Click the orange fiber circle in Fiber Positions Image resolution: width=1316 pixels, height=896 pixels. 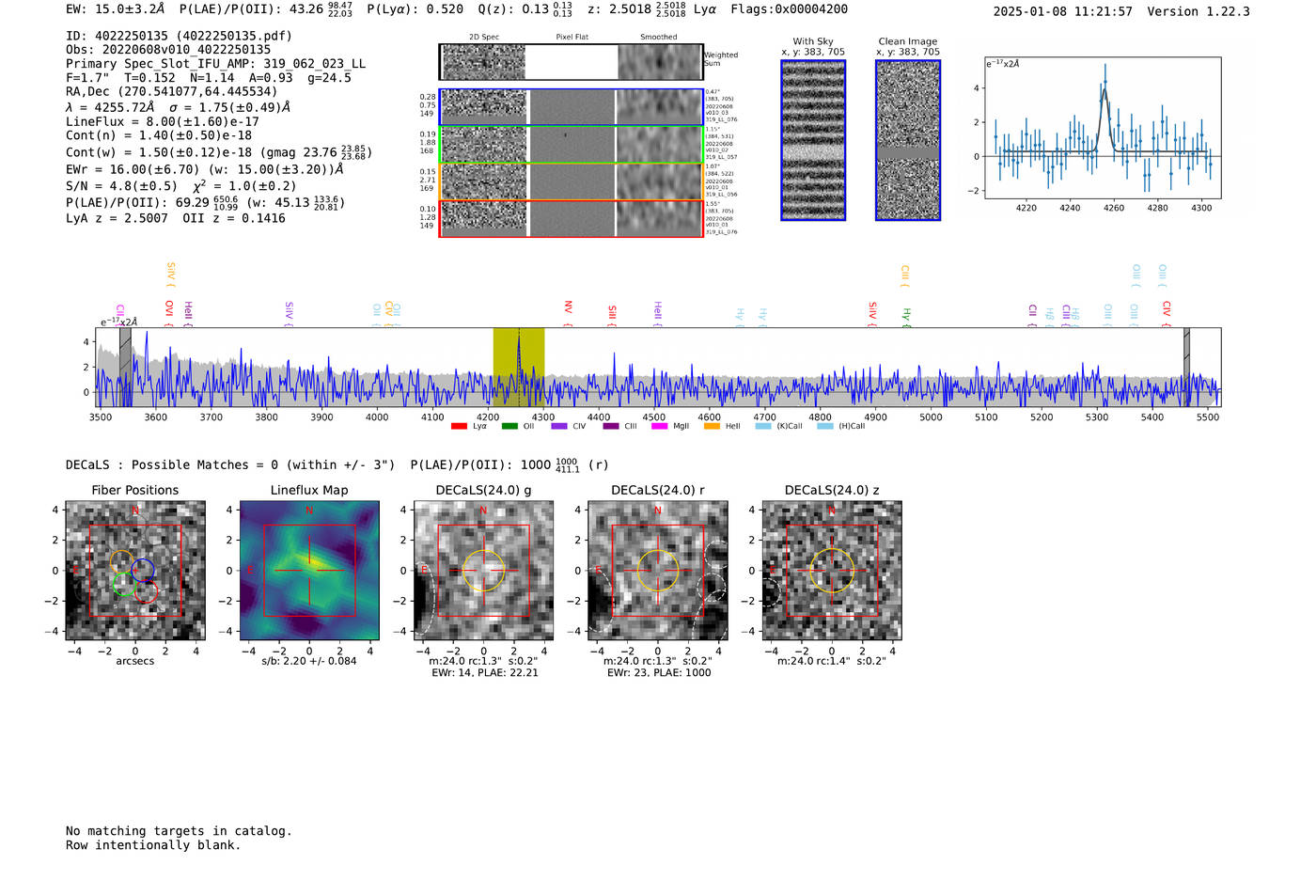[122, 562]
